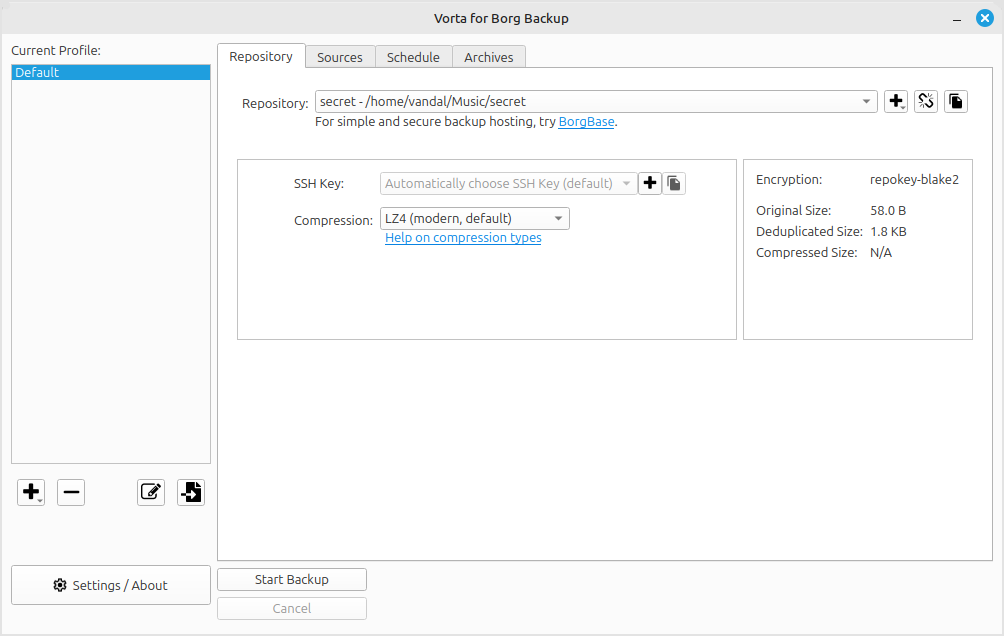
Task: Remove the selected profile with minus icon
Action: (71, 492)
